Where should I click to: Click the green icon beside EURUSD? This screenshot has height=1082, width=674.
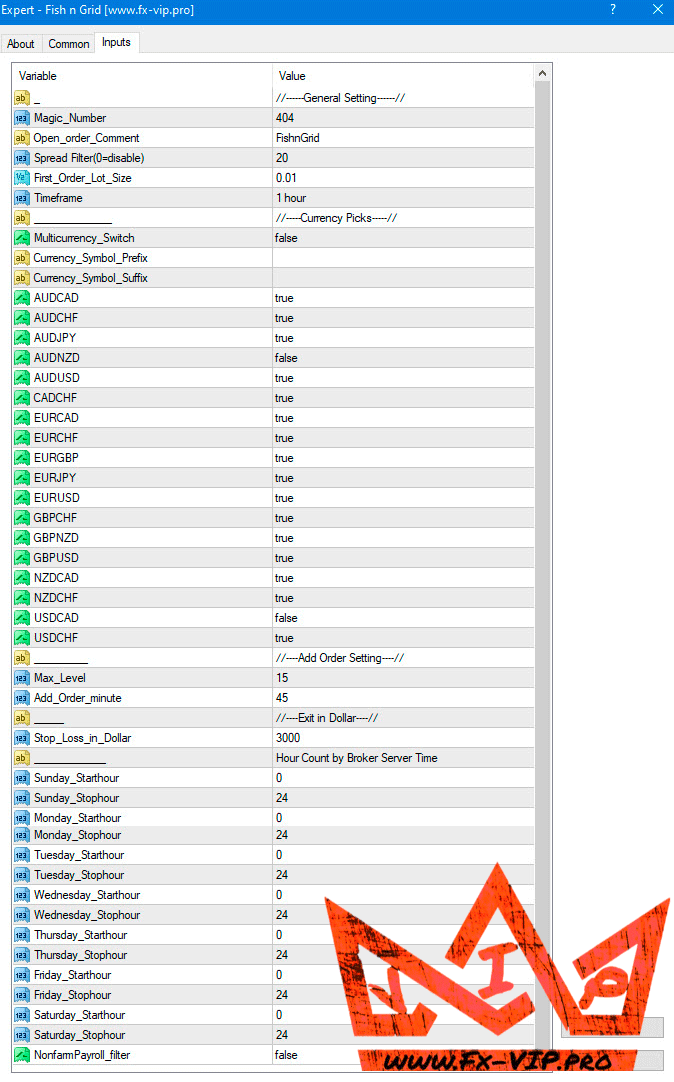21,498
